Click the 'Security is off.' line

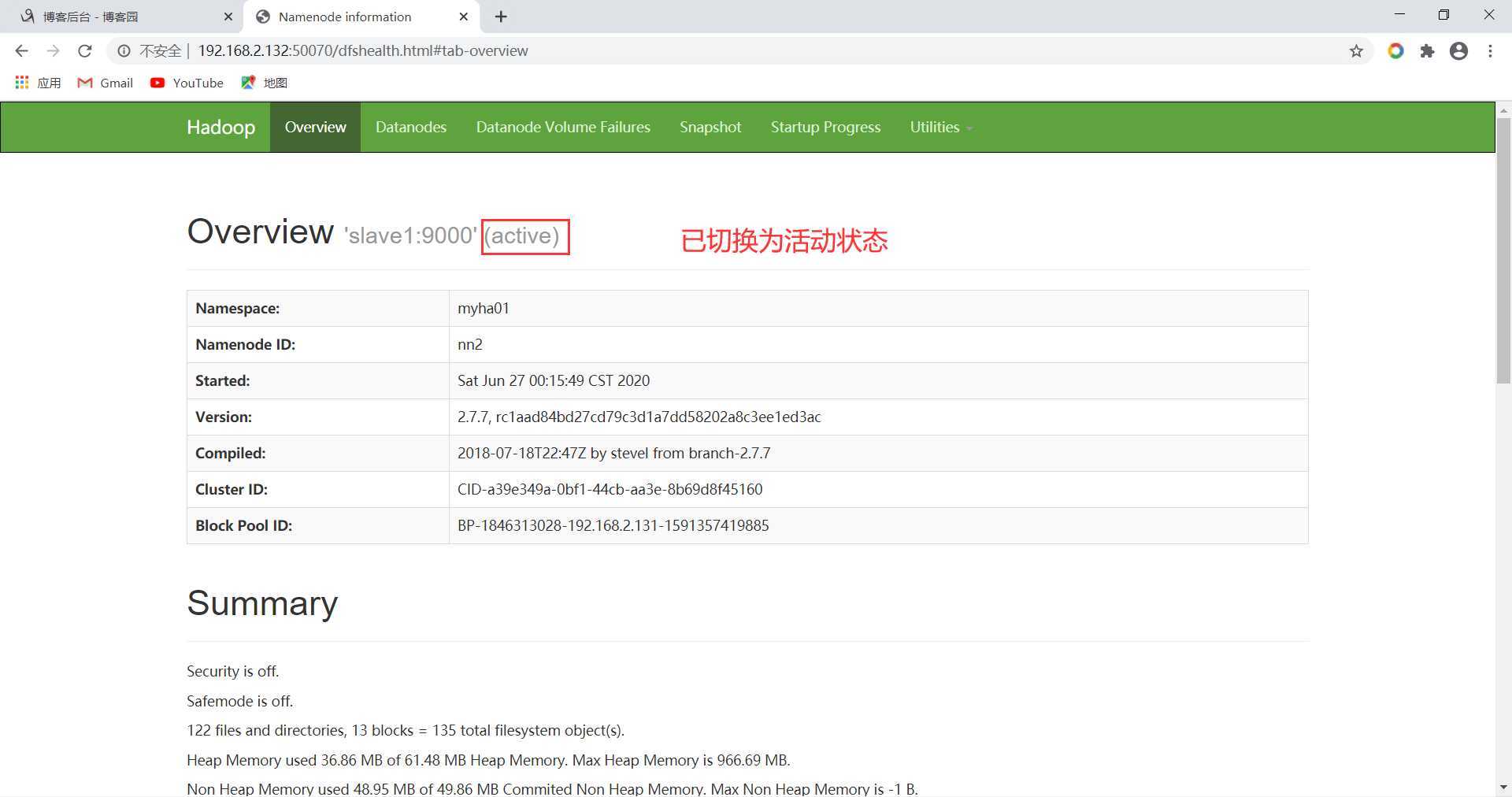(x=233, y=671)
